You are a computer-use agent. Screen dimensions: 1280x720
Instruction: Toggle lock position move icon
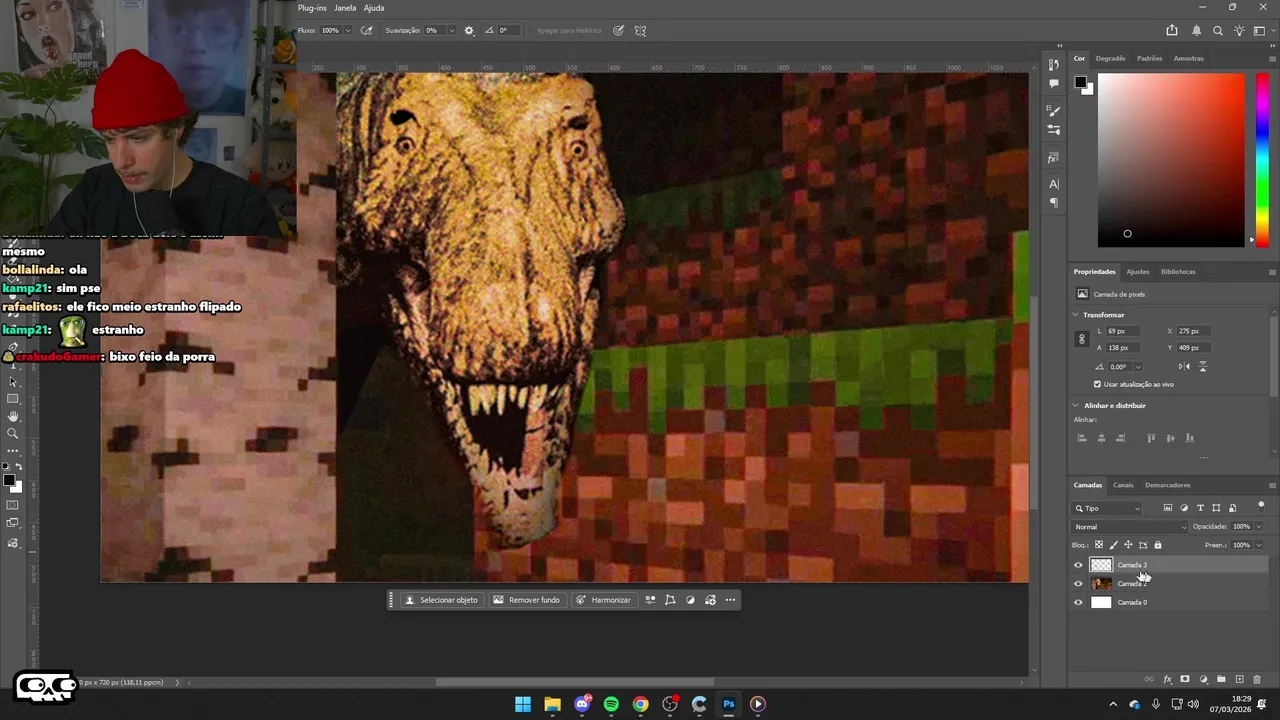click(1128, 545)
